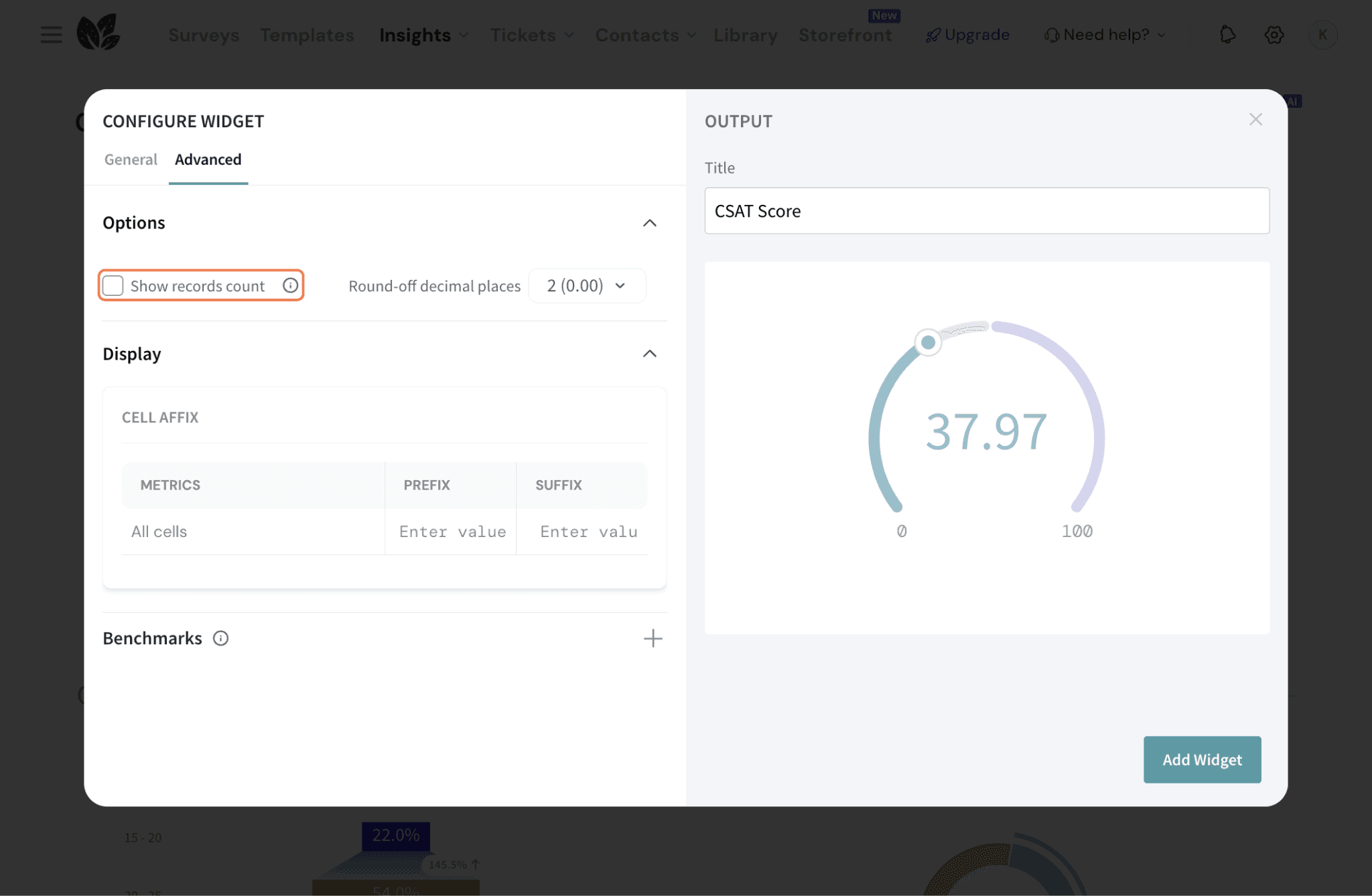1372x896 pixels.
Task: Switch to the General tab
Action: (131, 159)
